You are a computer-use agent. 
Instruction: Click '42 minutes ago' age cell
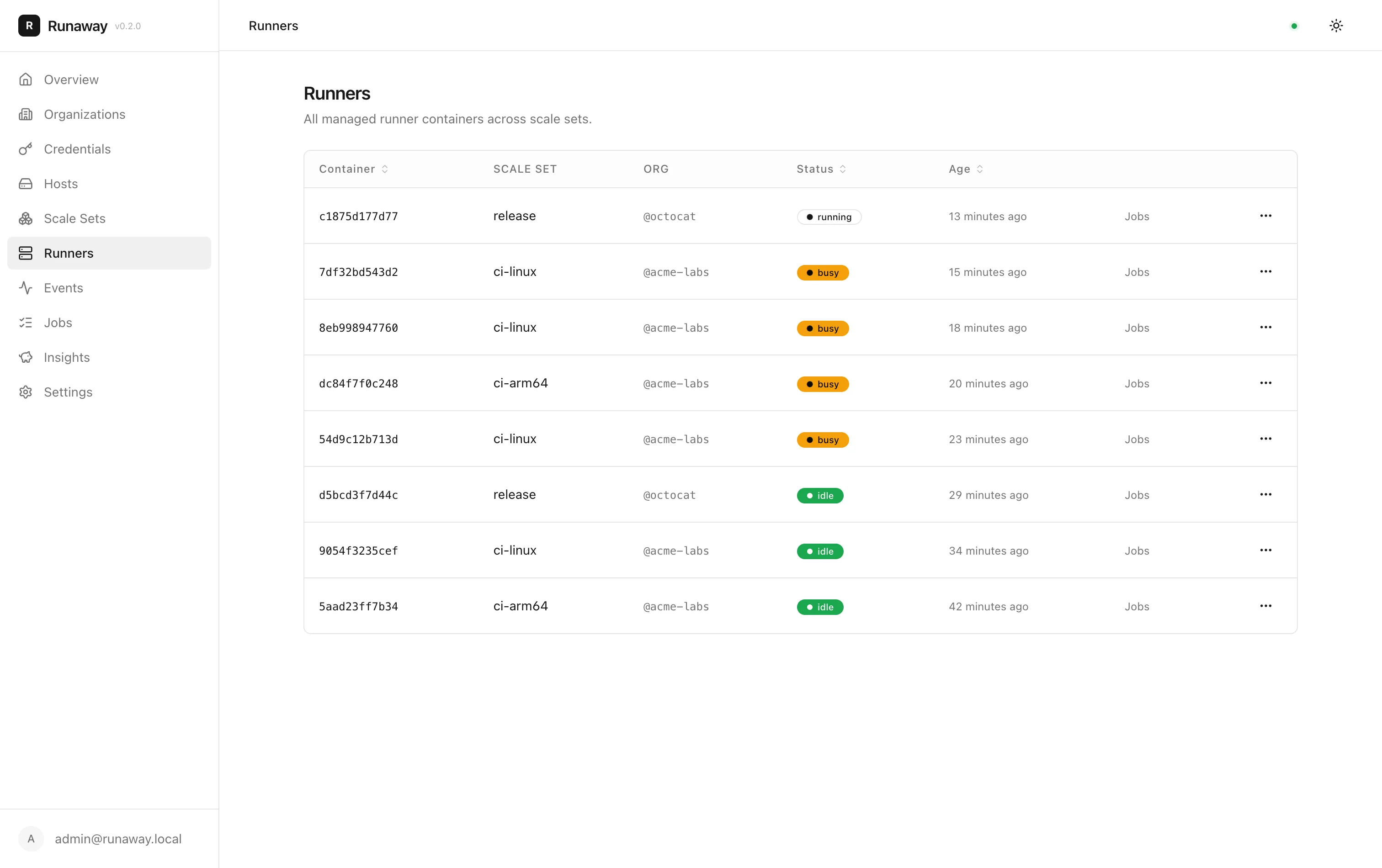click(x=989, y=606)
